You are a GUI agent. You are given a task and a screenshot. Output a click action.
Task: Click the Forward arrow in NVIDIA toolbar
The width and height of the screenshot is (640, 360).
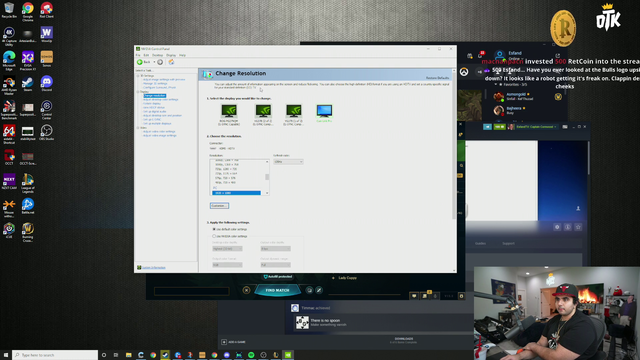point(160,62)
